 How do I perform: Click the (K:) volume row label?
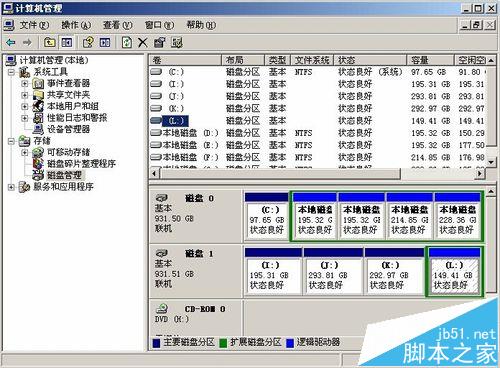[176, 108]
